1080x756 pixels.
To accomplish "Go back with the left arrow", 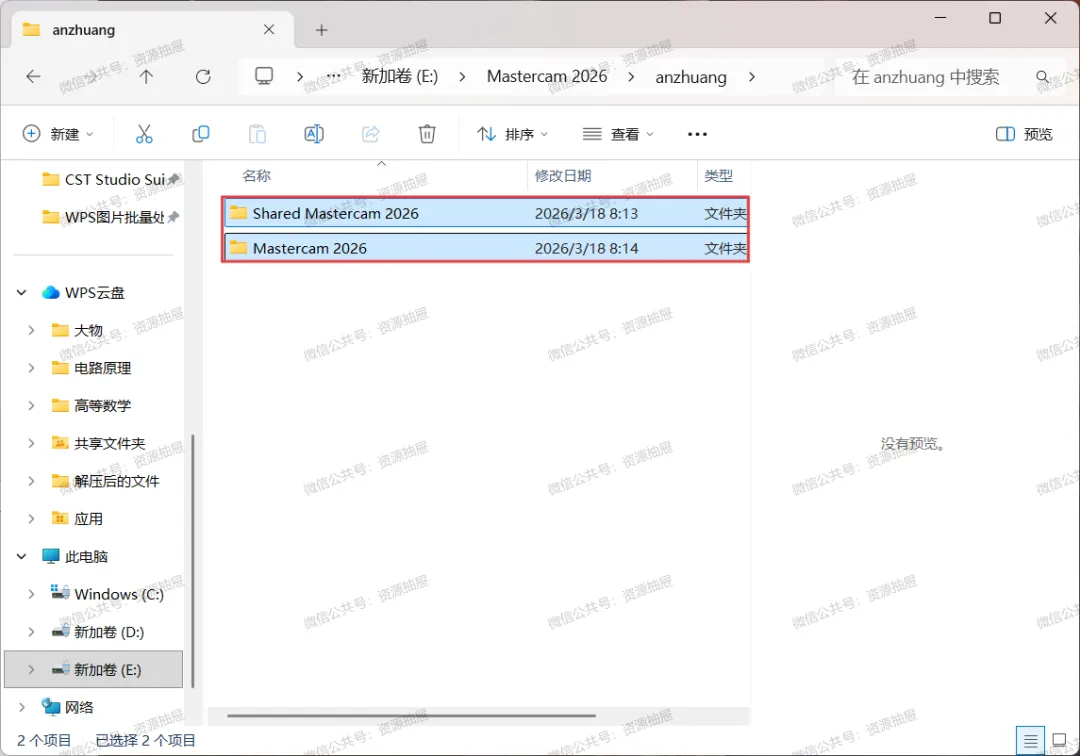I will 33,76.
